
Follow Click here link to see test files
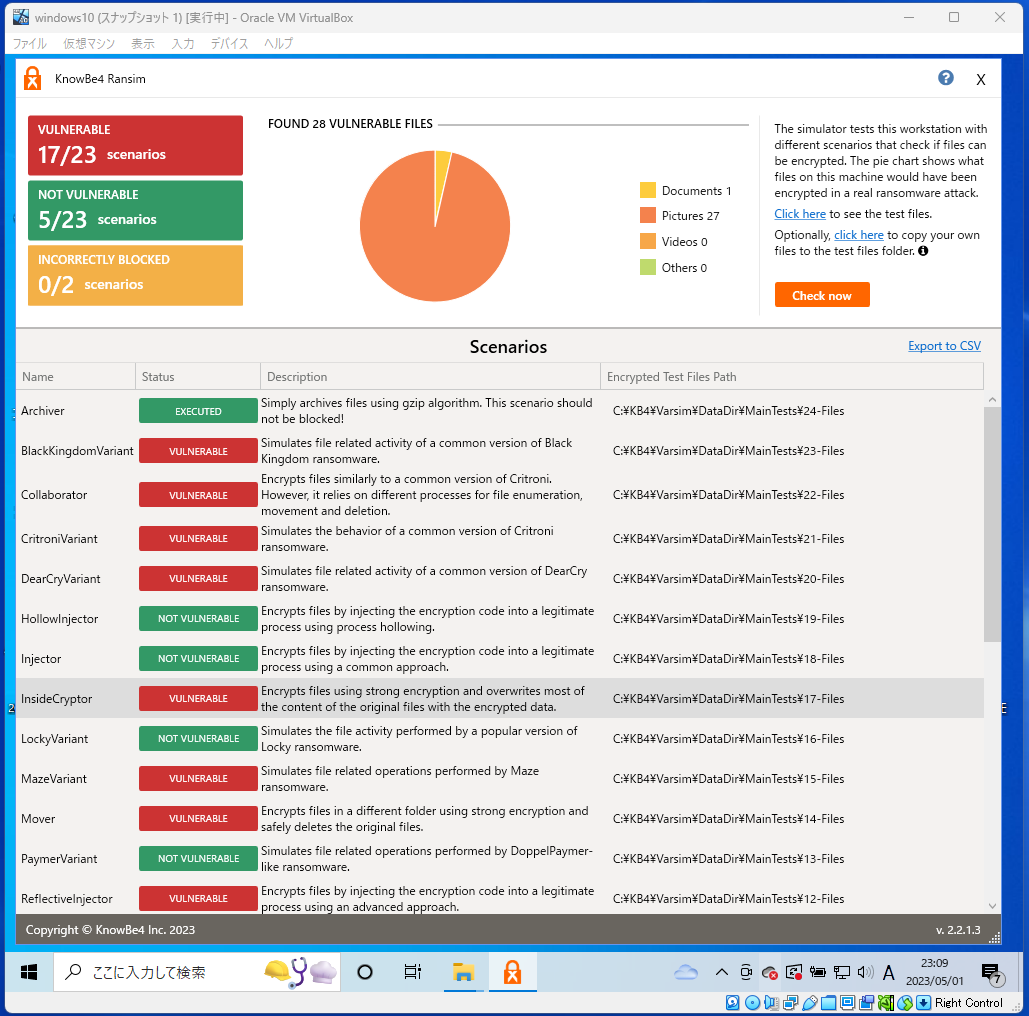(799, 214)
